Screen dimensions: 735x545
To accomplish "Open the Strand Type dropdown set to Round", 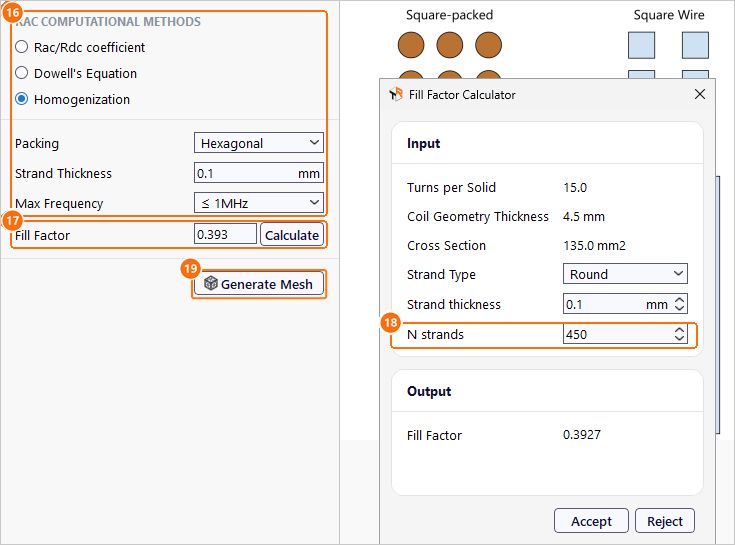I will tap(625, 274).
